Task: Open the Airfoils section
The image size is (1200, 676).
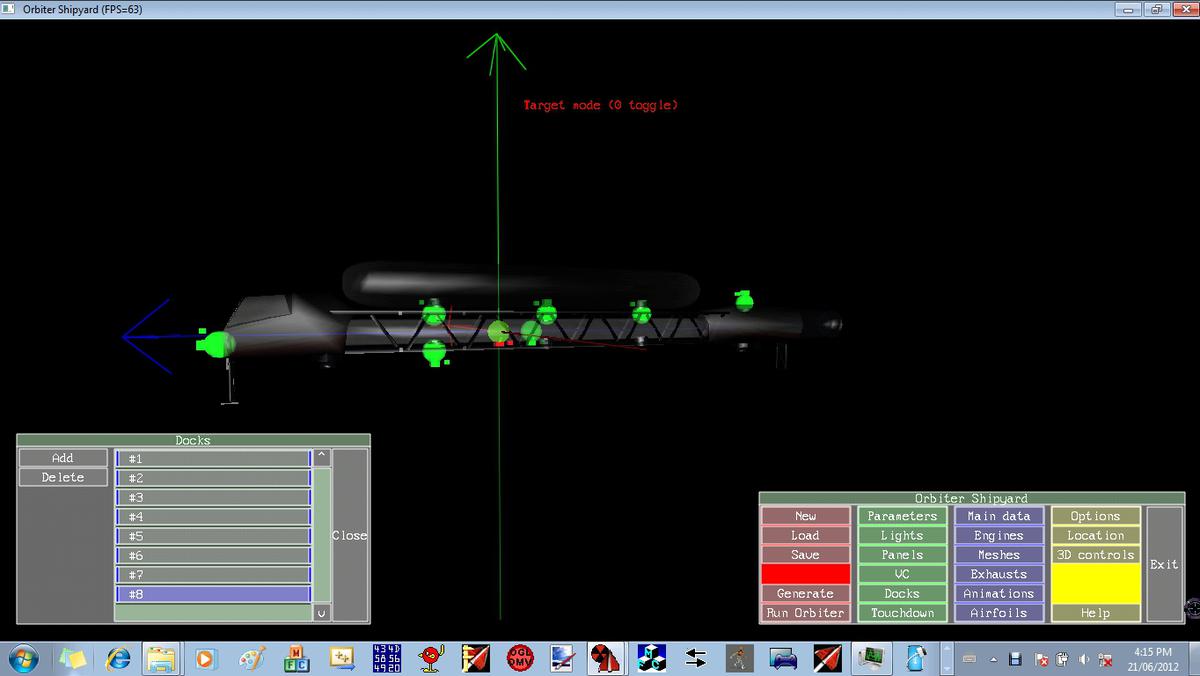Action: coord(999,613)
